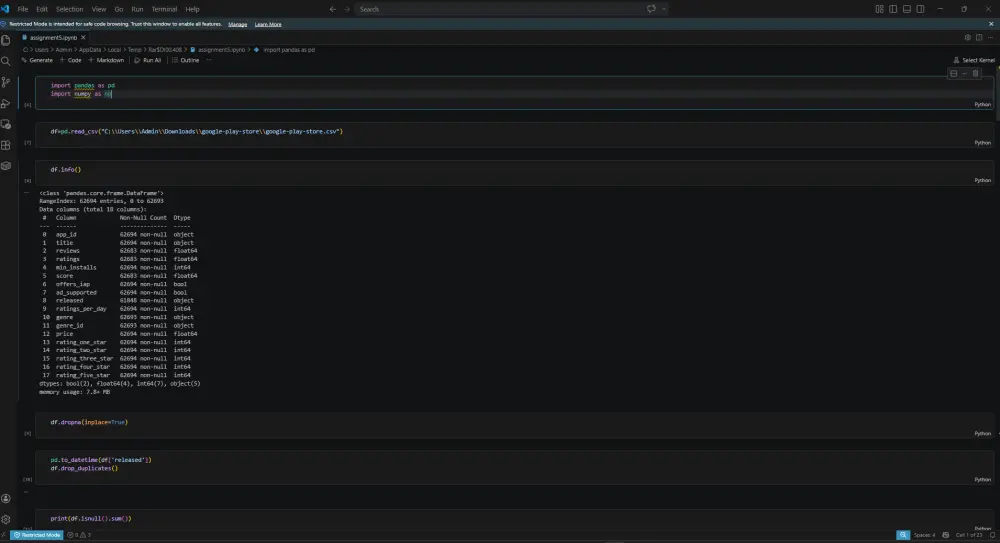This screenshot has height=543, width=1000.
Task: Open the Manage gear in activity bar
Action: tap(6, 519)
